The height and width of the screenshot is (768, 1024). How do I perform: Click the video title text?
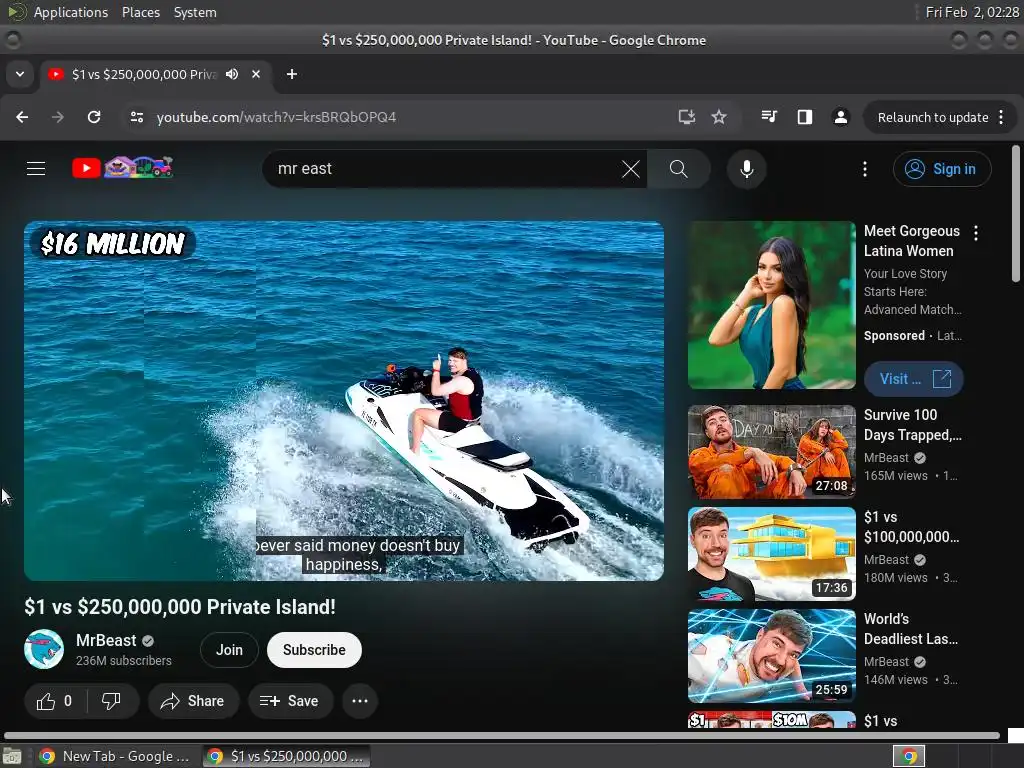(180, 607)
